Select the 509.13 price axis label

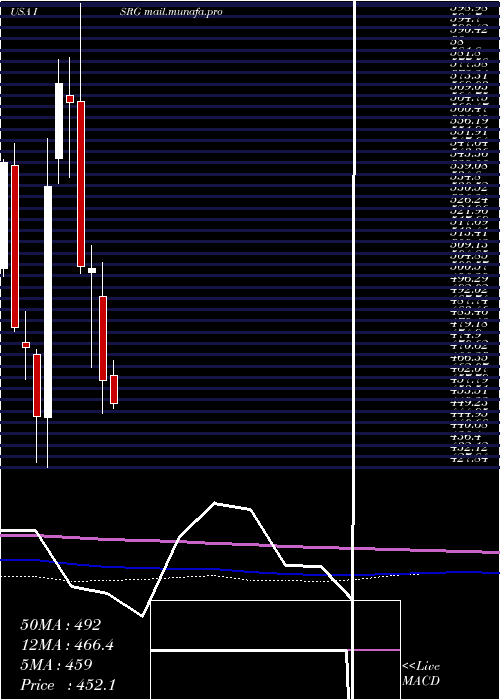(468, 245)
